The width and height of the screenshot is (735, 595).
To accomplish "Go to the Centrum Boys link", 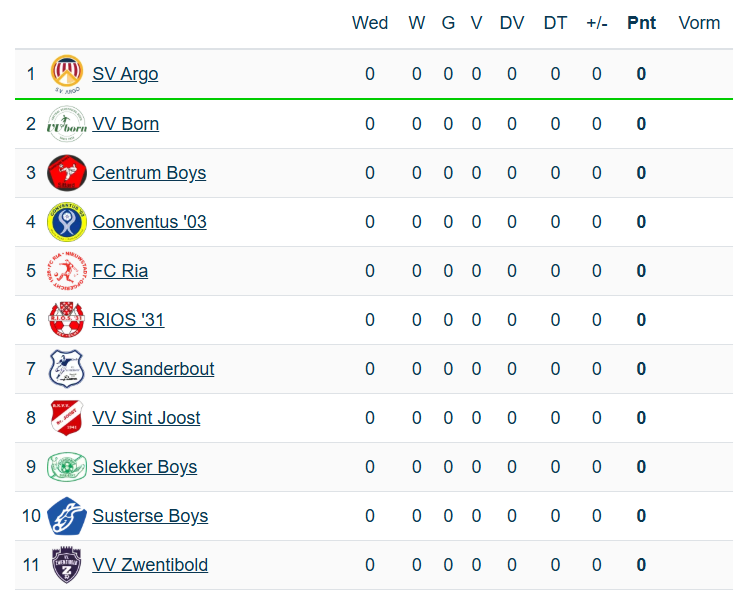I will point(149,173).
